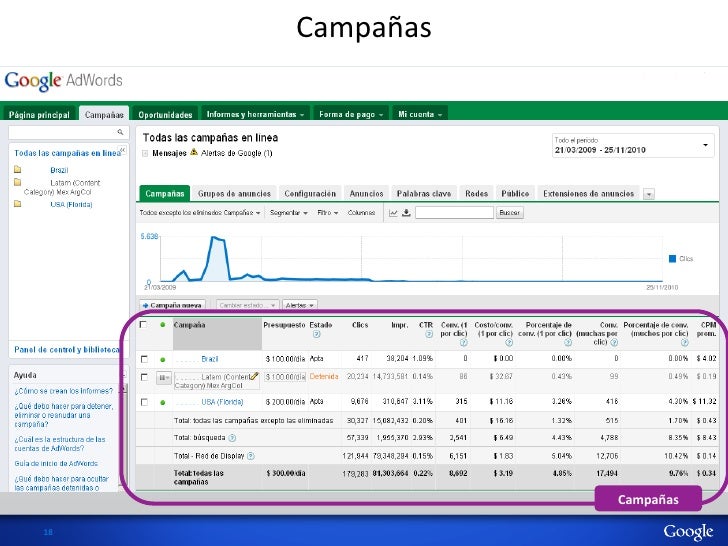Collapse the Mensajes section toggle
This screenshot has height=546, width=728.
point(145,153)
